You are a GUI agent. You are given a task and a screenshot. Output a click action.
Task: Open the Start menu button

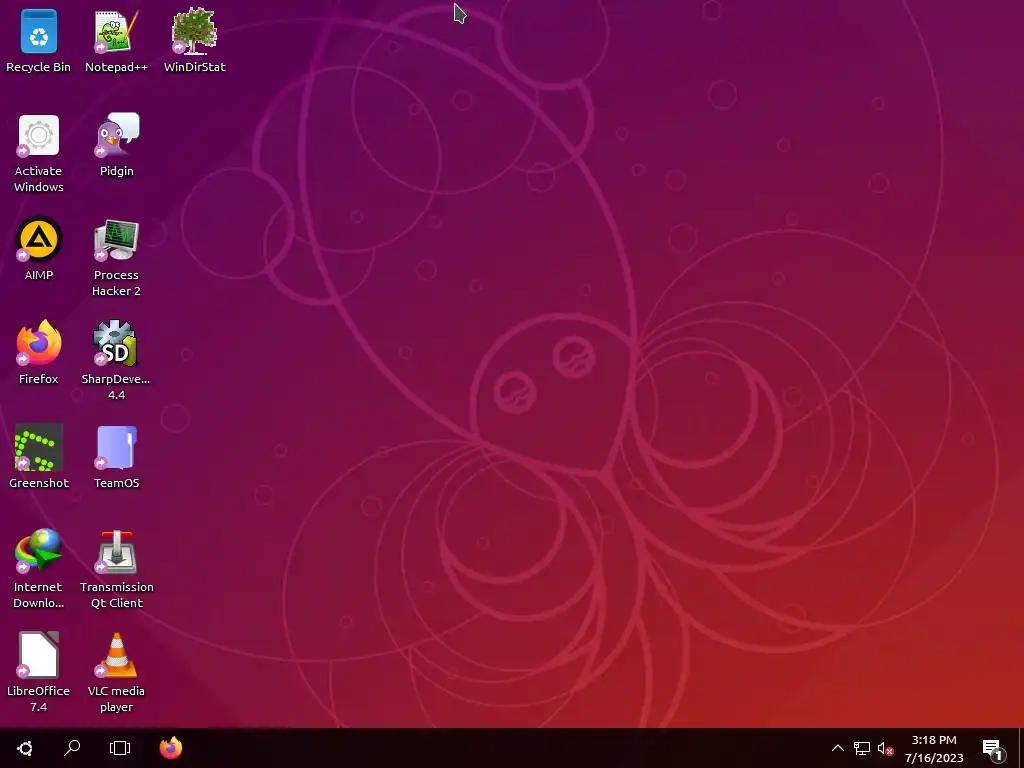25,748
